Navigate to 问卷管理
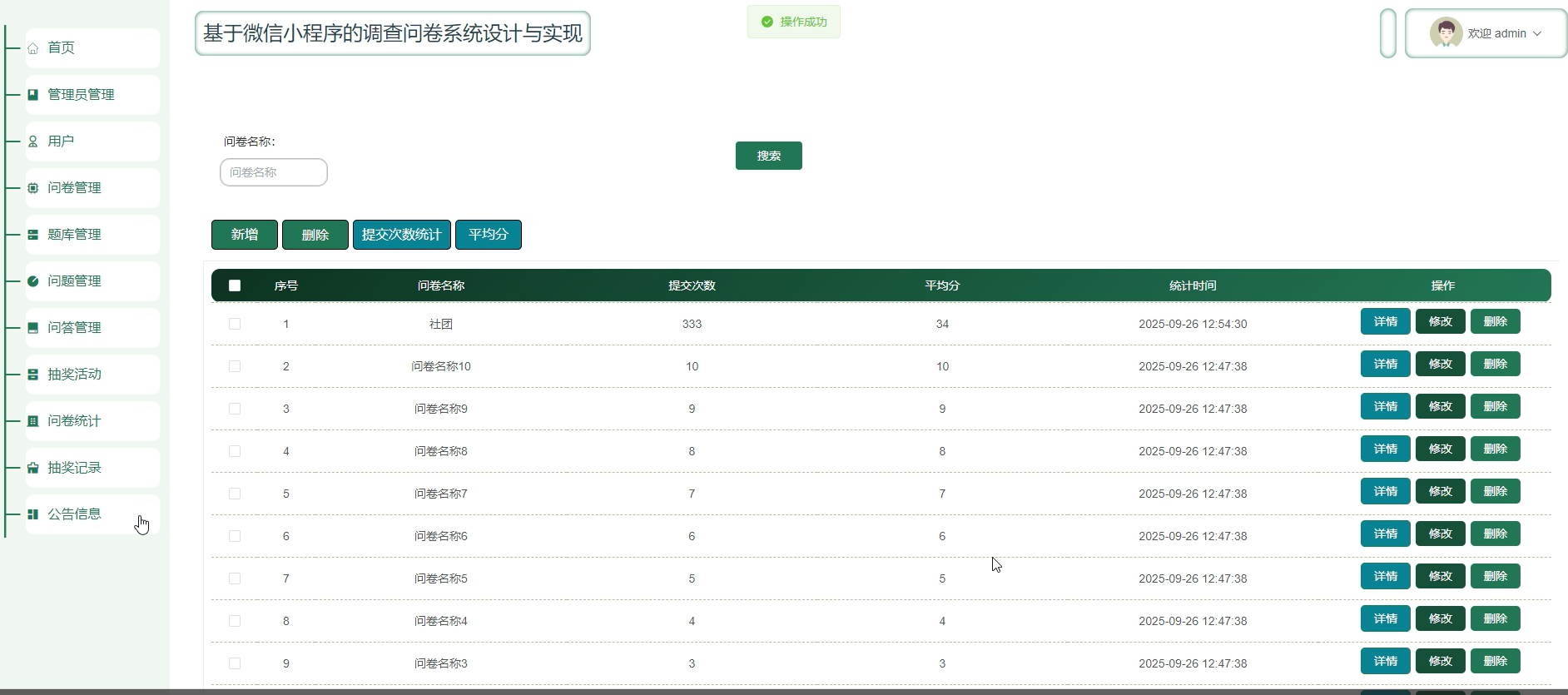The width and height of the screenshot is (1568, 695). 92,188
